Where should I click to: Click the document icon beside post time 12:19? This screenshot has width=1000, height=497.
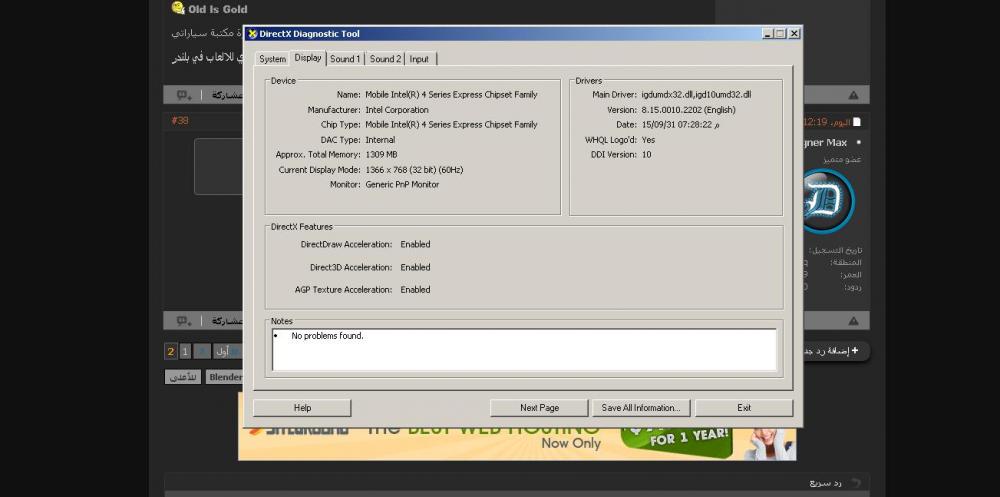click(x=857, y=121)
